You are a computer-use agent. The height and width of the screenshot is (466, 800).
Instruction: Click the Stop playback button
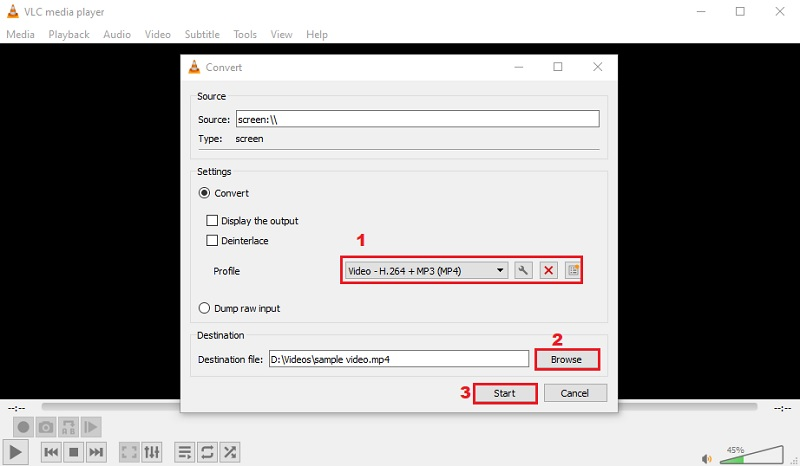tap(73, 452)
